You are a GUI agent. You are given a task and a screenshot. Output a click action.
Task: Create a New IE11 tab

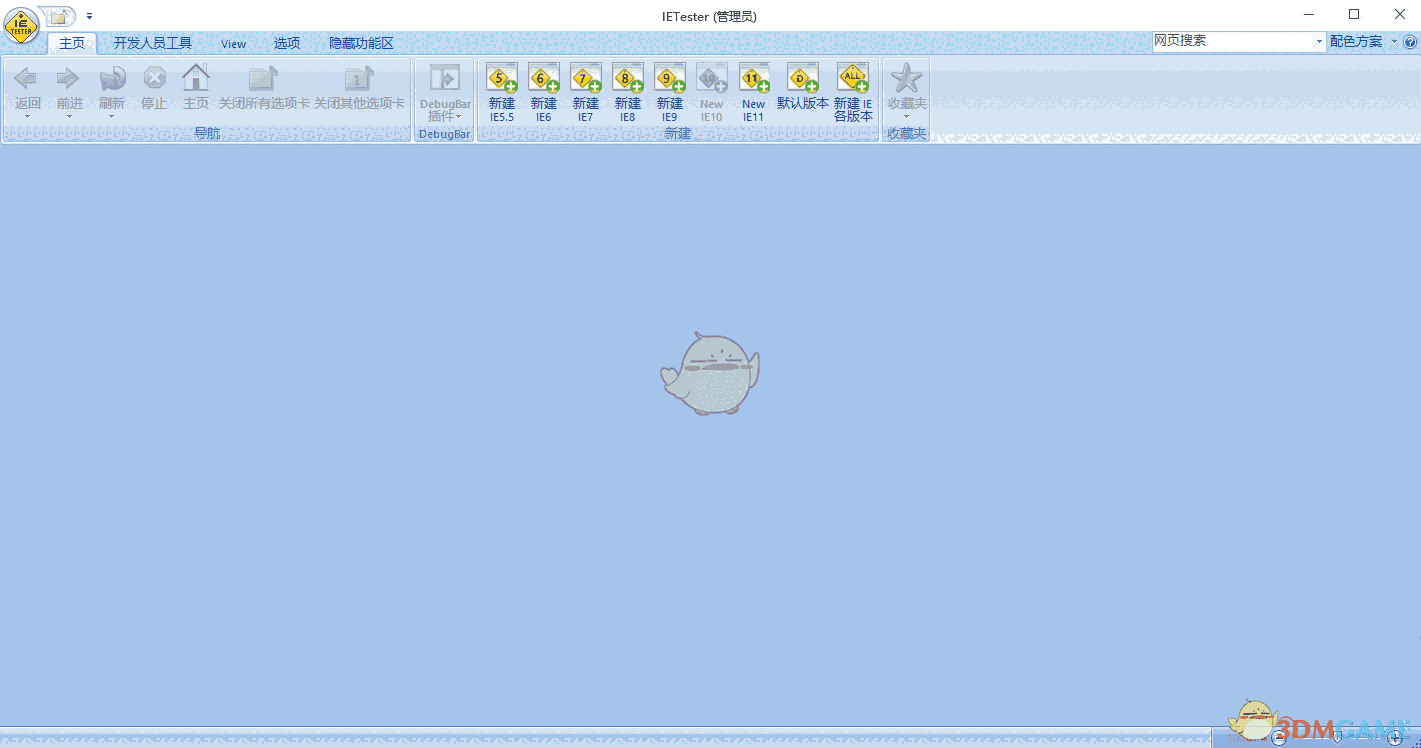753,90
